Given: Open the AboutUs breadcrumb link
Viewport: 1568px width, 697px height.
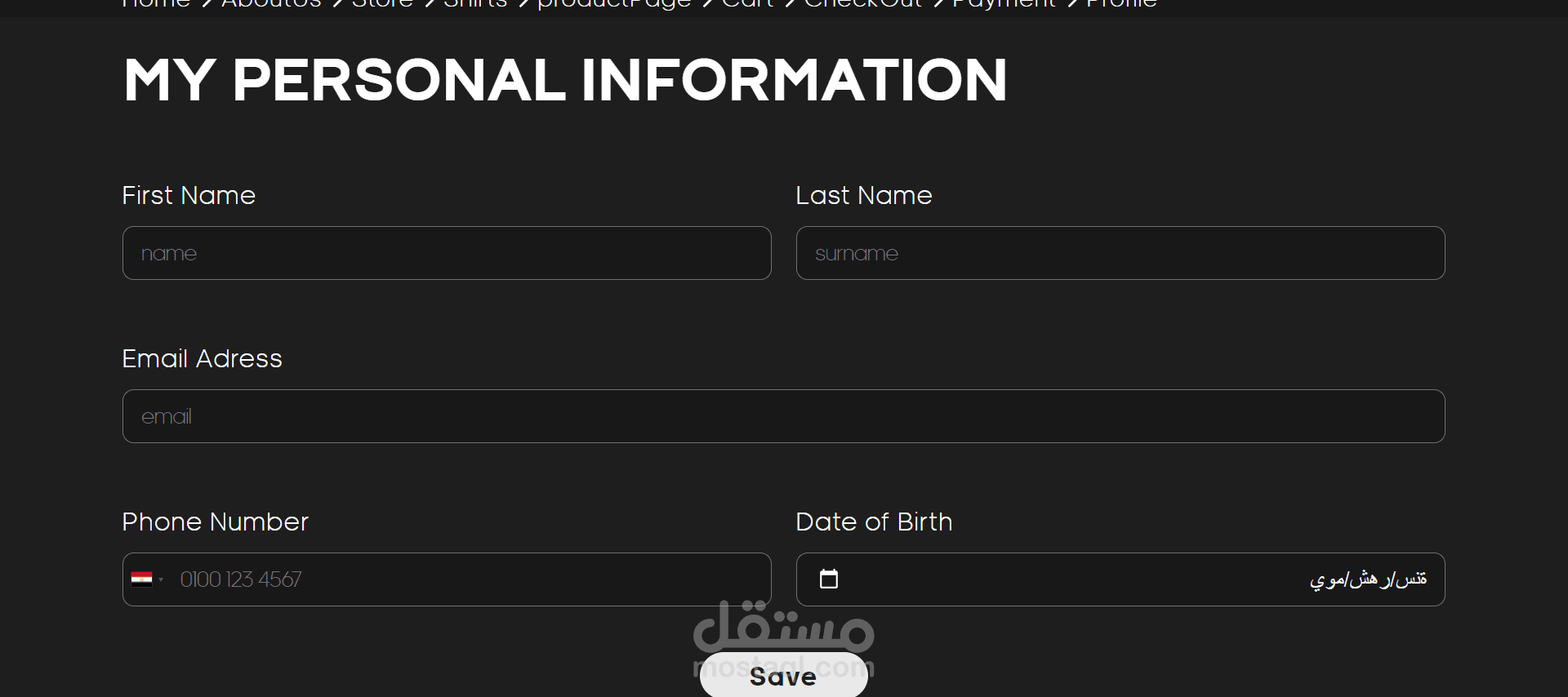Looking at the screenshot, I should coord(272,3).
